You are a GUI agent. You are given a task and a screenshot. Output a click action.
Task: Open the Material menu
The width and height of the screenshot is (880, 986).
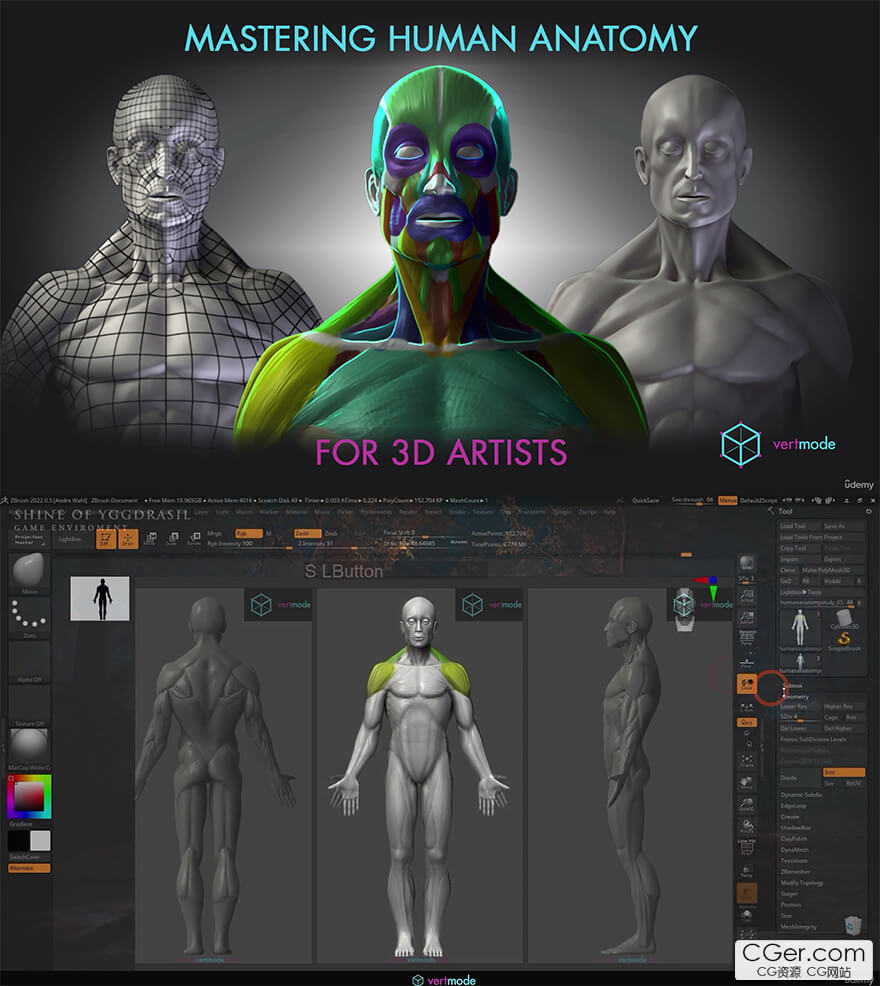coord(296,512)
